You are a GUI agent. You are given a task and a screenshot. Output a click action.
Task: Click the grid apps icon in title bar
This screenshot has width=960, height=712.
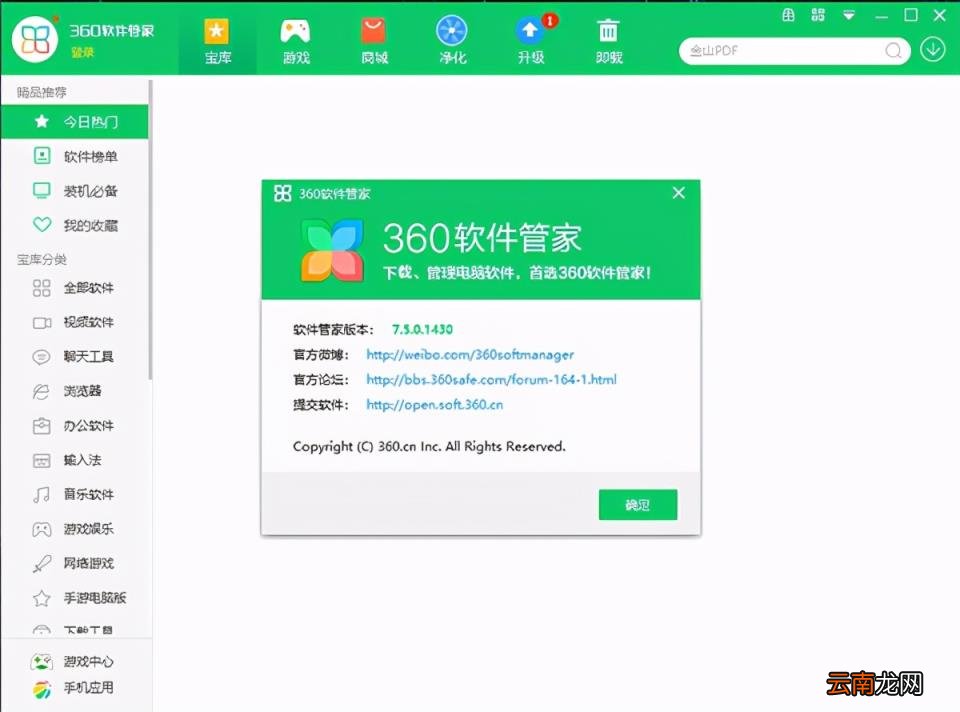click(x=818, y=15)
